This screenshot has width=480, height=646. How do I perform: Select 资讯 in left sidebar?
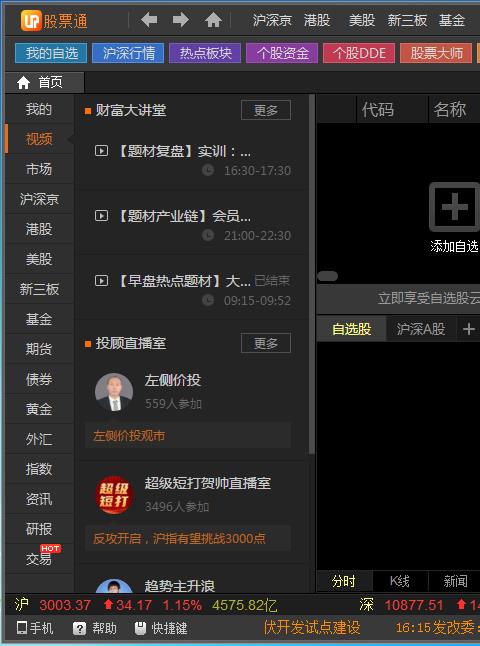click(39, 499)
